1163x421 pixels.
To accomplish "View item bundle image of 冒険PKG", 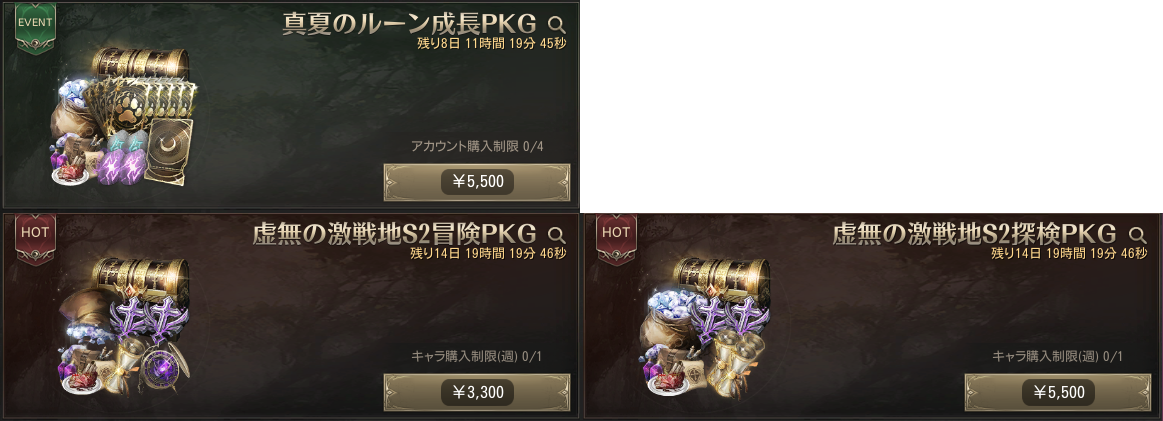I will (x=125, y=328).
